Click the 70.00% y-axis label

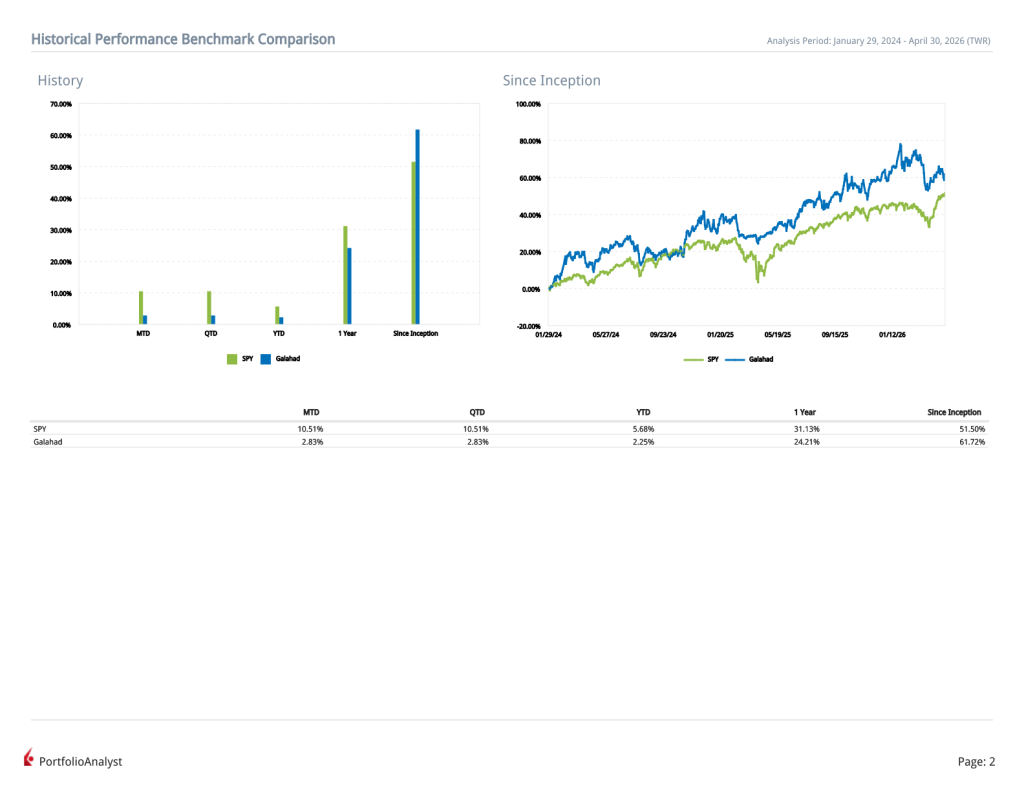tap(61, 105)
